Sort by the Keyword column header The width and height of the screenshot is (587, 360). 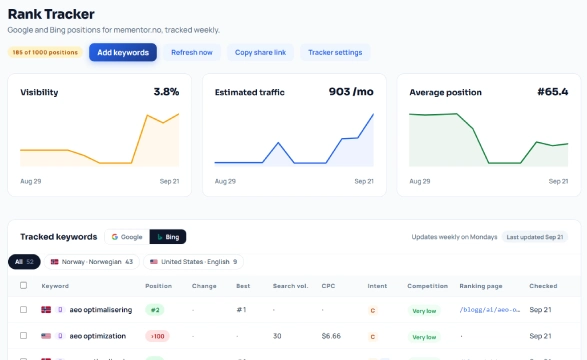(x=55, y=286)
